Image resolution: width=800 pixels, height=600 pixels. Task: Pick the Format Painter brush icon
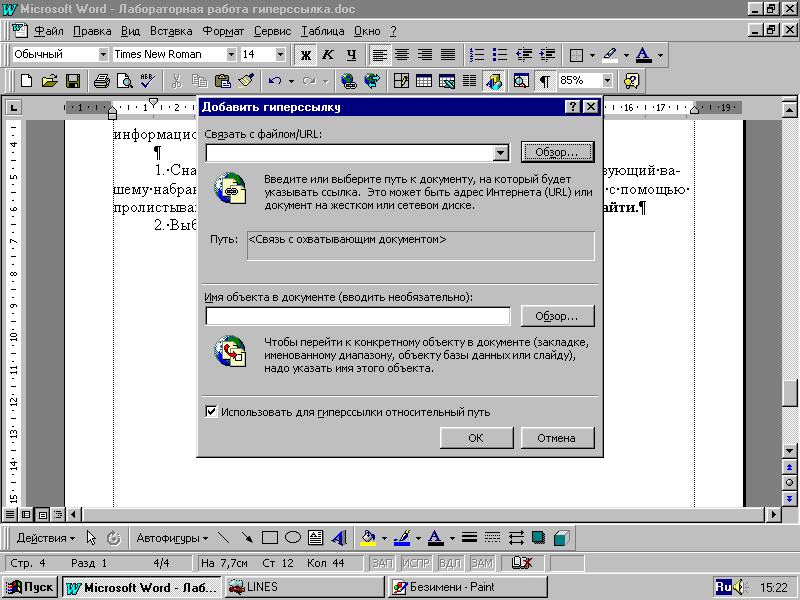(x=246, y=81)
